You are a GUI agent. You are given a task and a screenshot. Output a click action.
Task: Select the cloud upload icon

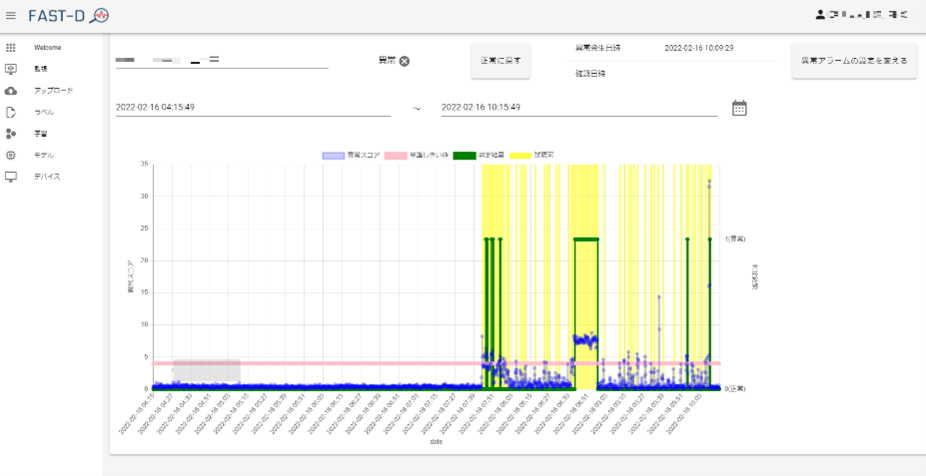coord(11,91)
